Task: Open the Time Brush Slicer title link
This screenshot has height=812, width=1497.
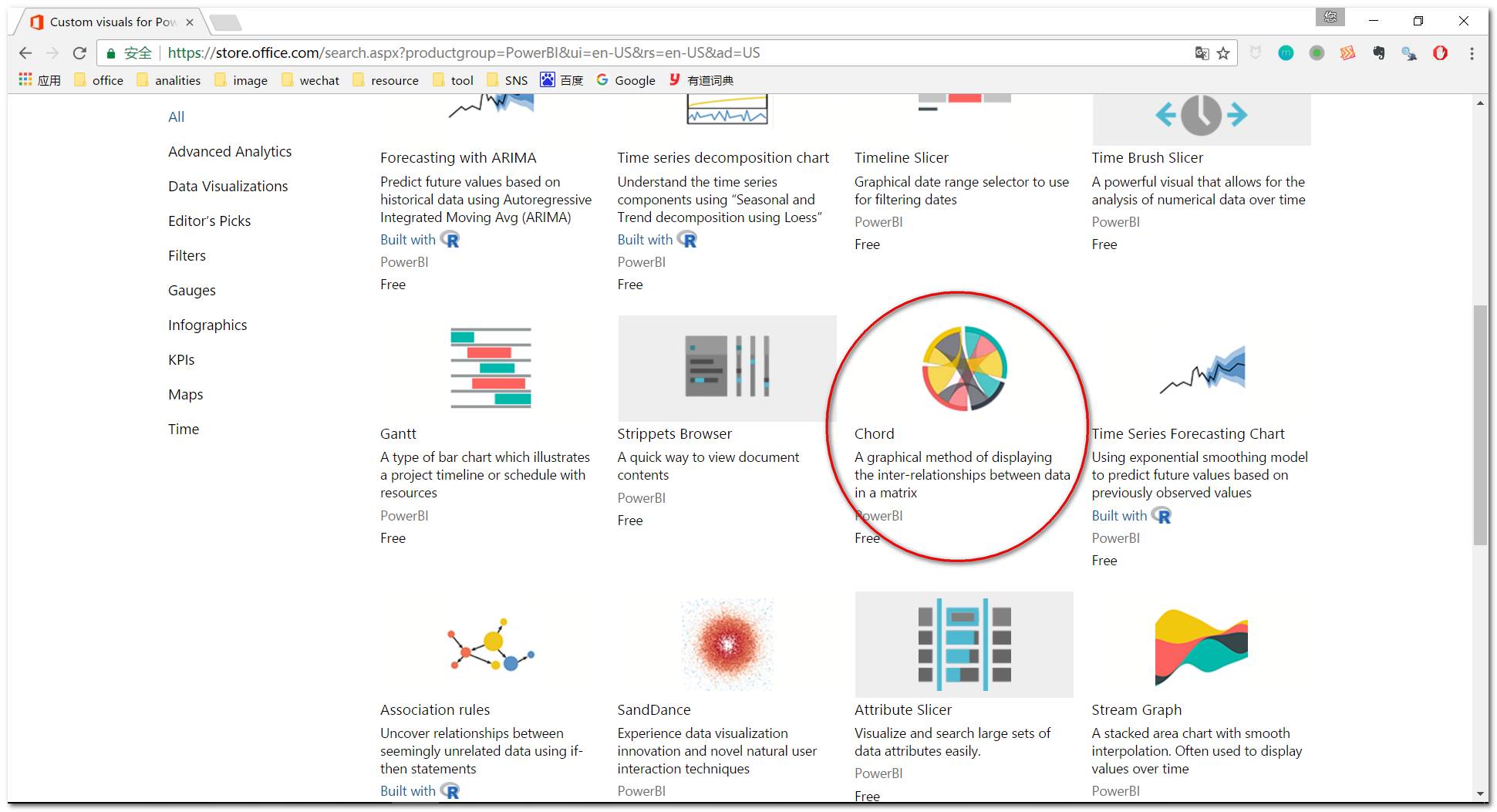Action: tap(1148, 158)
